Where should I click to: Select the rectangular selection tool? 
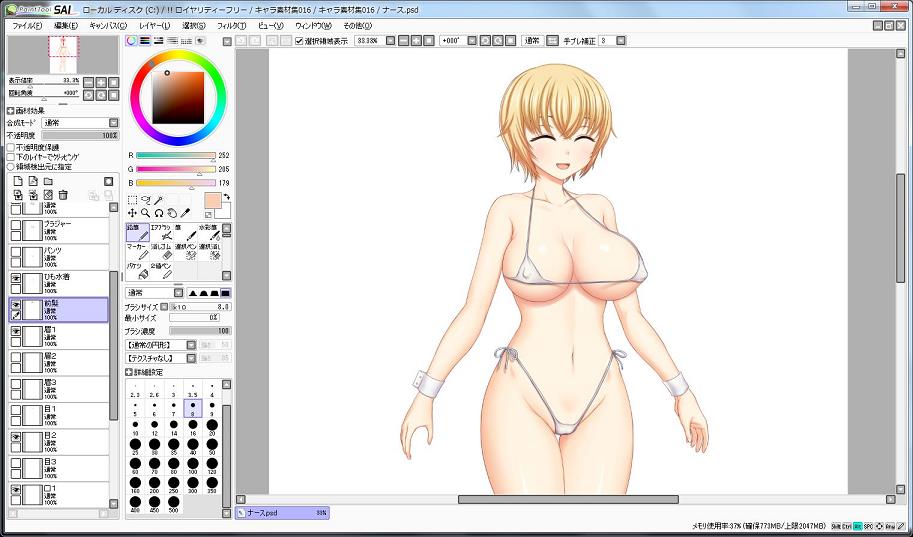[132, 200]
